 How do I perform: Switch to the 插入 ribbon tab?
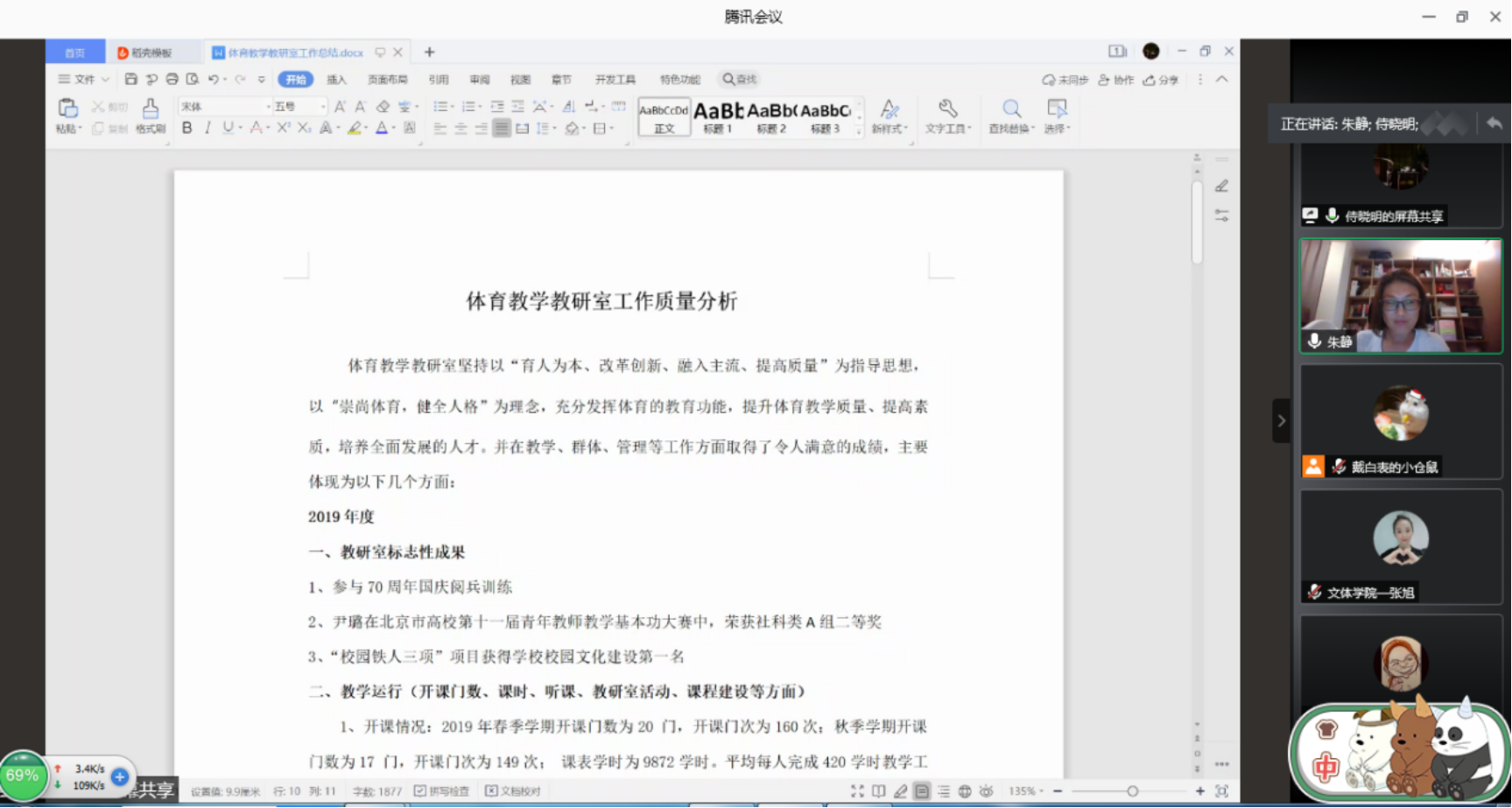(x=336, y=80)
